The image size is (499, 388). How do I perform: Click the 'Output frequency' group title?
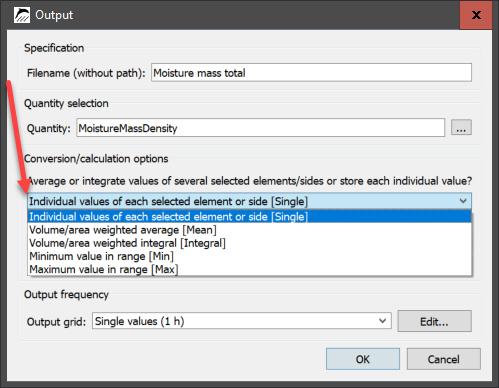coord(66,295)
